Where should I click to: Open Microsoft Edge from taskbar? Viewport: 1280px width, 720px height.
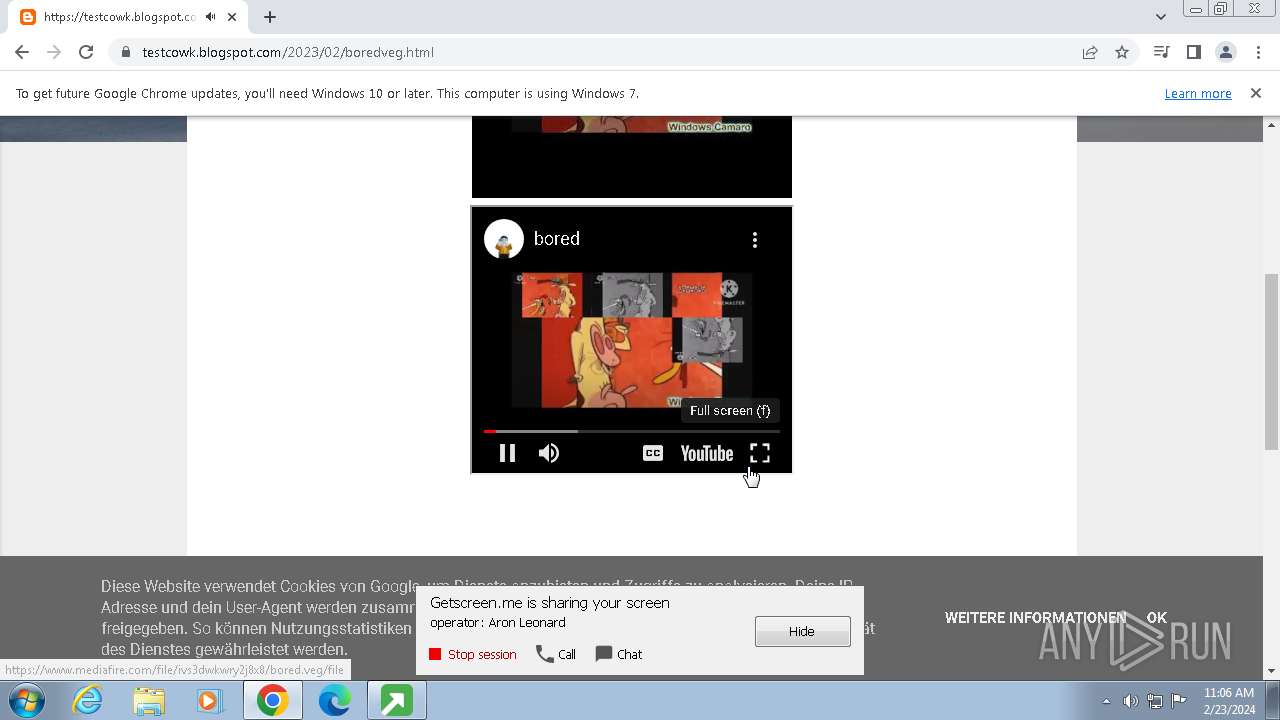pos(334,701)
